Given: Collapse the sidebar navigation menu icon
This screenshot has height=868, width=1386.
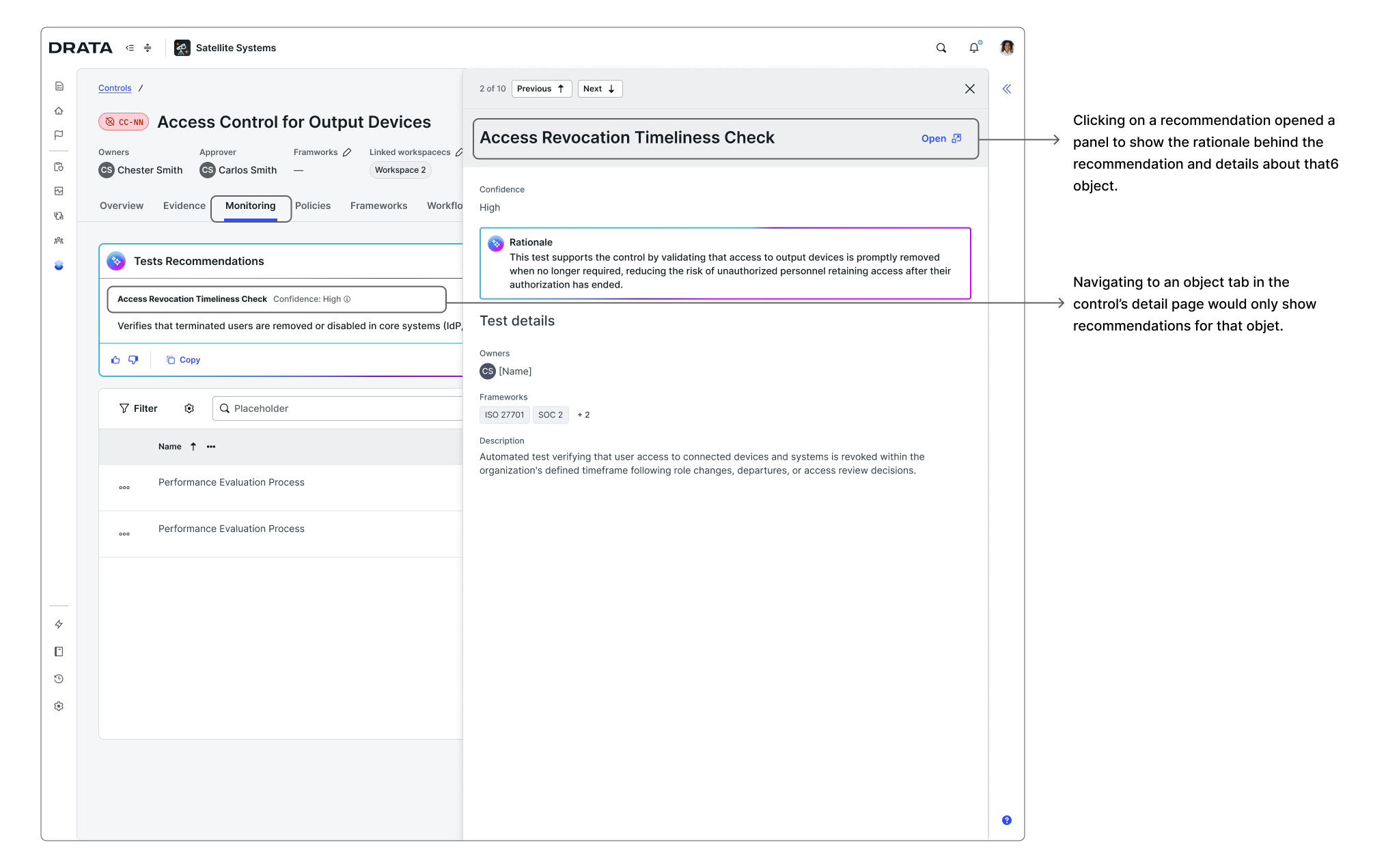Looking at the screenshot, I should tap(130, 48).
